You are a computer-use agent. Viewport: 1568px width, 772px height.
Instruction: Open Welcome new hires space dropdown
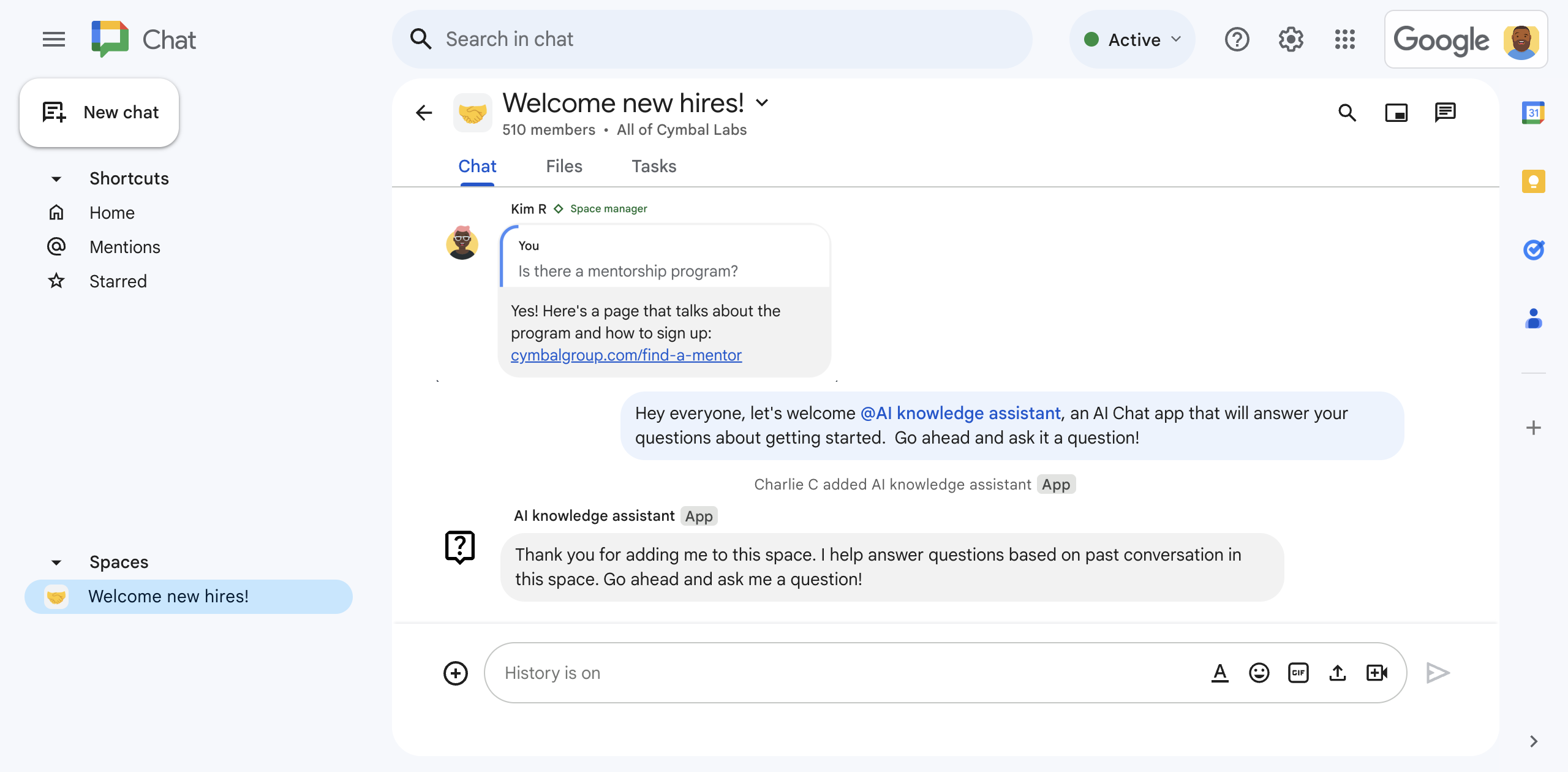(764, 102)
